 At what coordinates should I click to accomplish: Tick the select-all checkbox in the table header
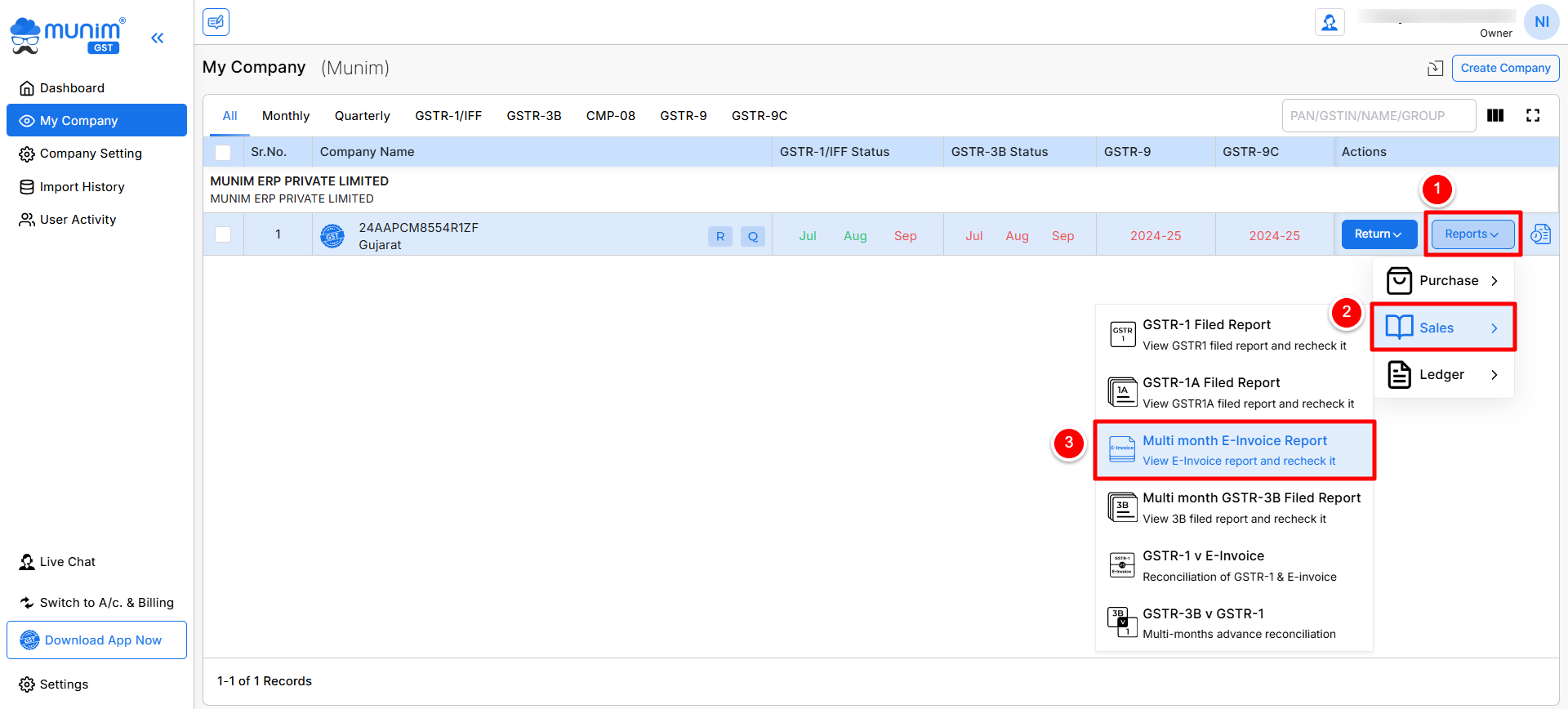tap(223, 152)
